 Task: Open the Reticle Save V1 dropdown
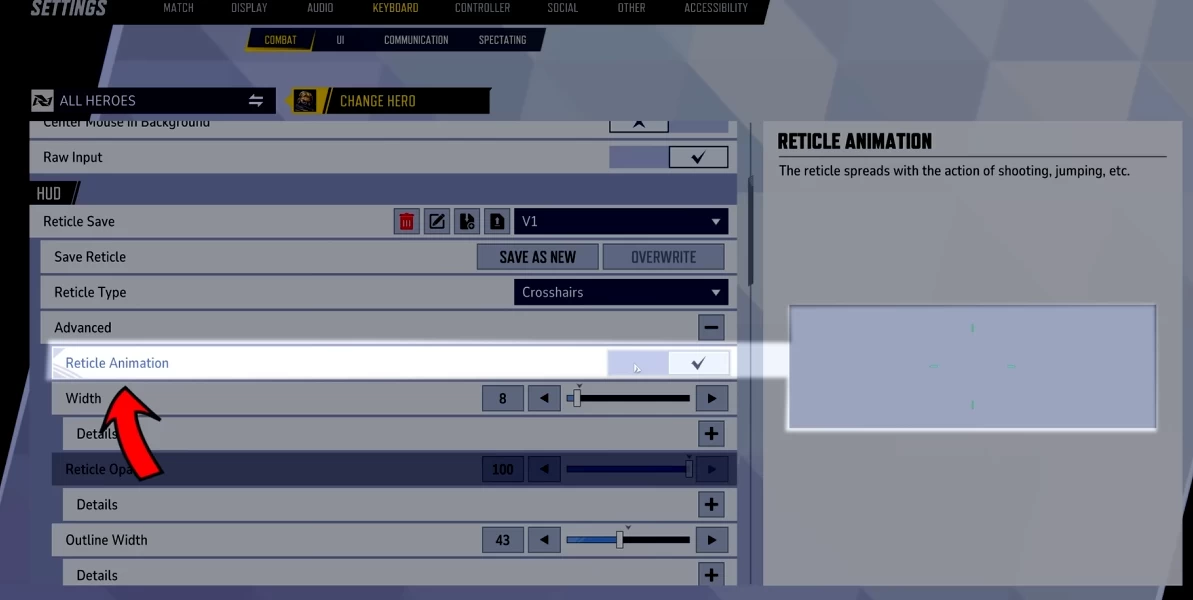point(621,222)
